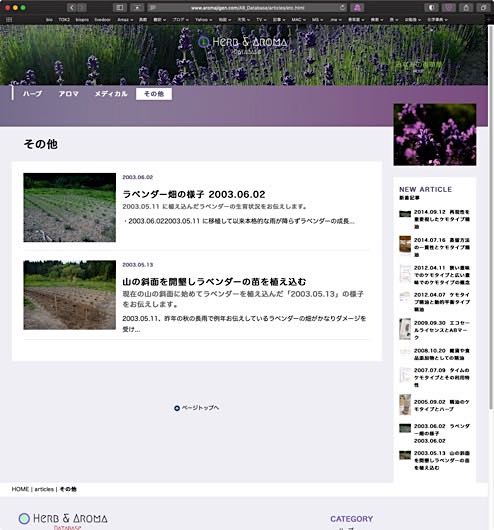
Task: Click the reload icon in the address bar
Action: (342, 7)
